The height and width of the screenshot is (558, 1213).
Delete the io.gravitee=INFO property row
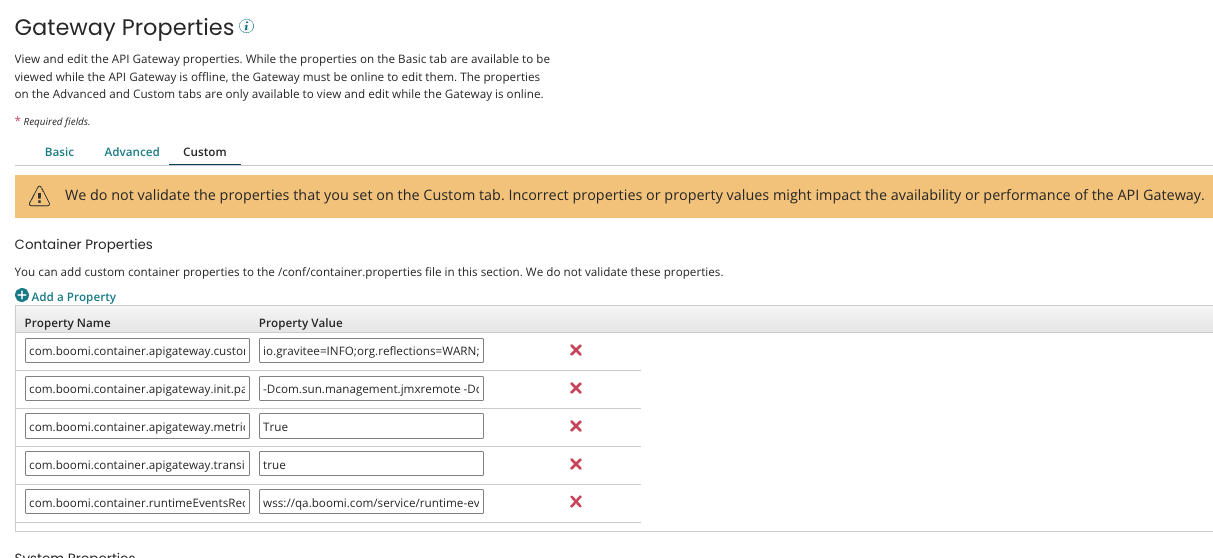click(x=576, y=350)
